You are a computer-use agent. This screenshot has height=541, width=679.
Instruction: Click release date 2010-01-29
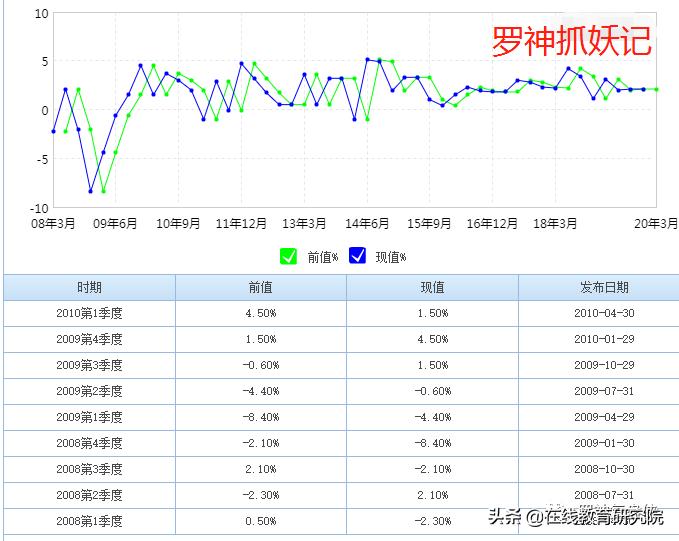click(604, 339)
